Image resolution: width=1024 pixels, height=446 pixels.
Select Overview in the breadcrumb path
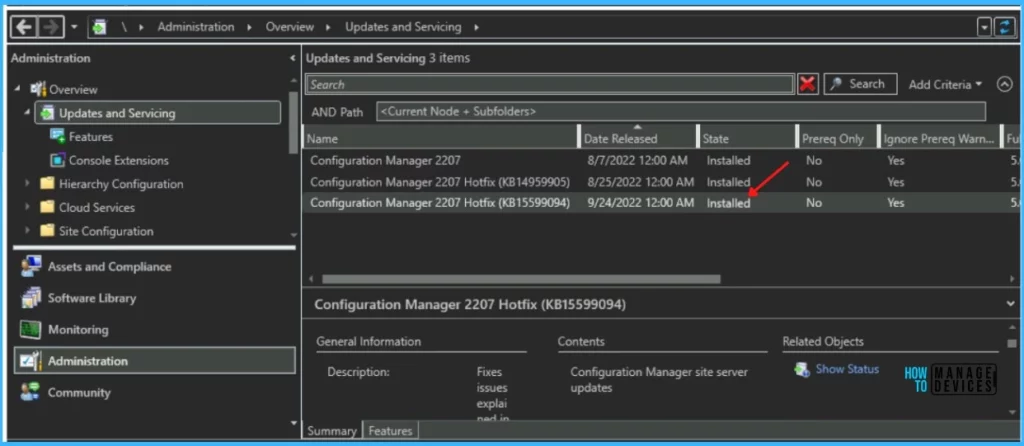[x=289, y=27]
